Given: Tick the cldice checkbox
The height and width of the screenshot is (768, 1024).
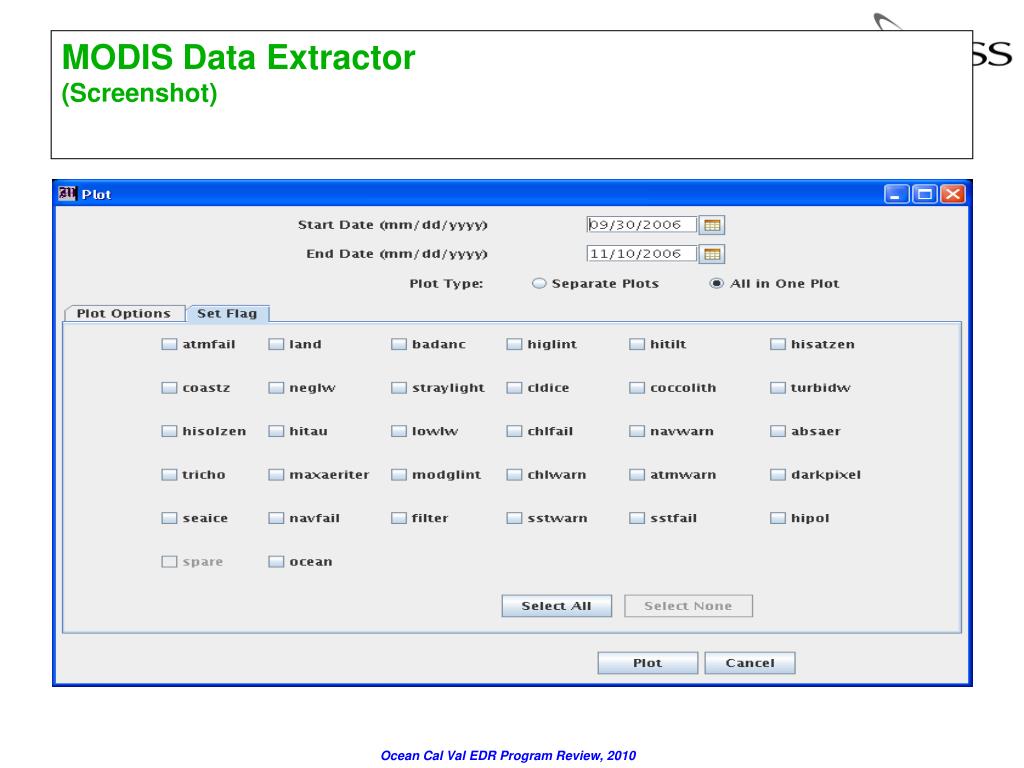Looking at the screenshot, I should point(515,388).
